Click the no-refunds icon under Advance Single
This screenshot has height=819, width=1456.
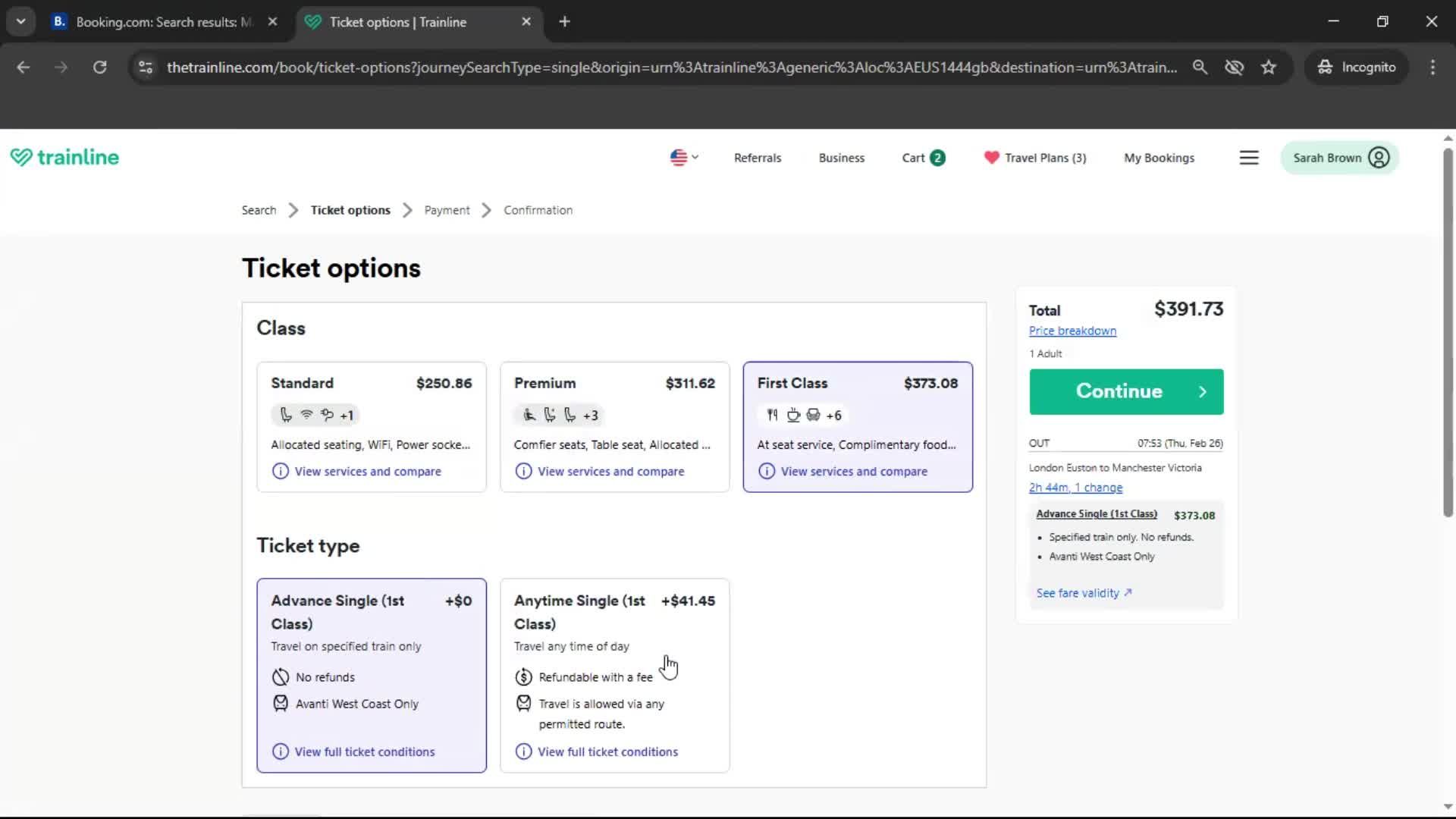[280, 676]
